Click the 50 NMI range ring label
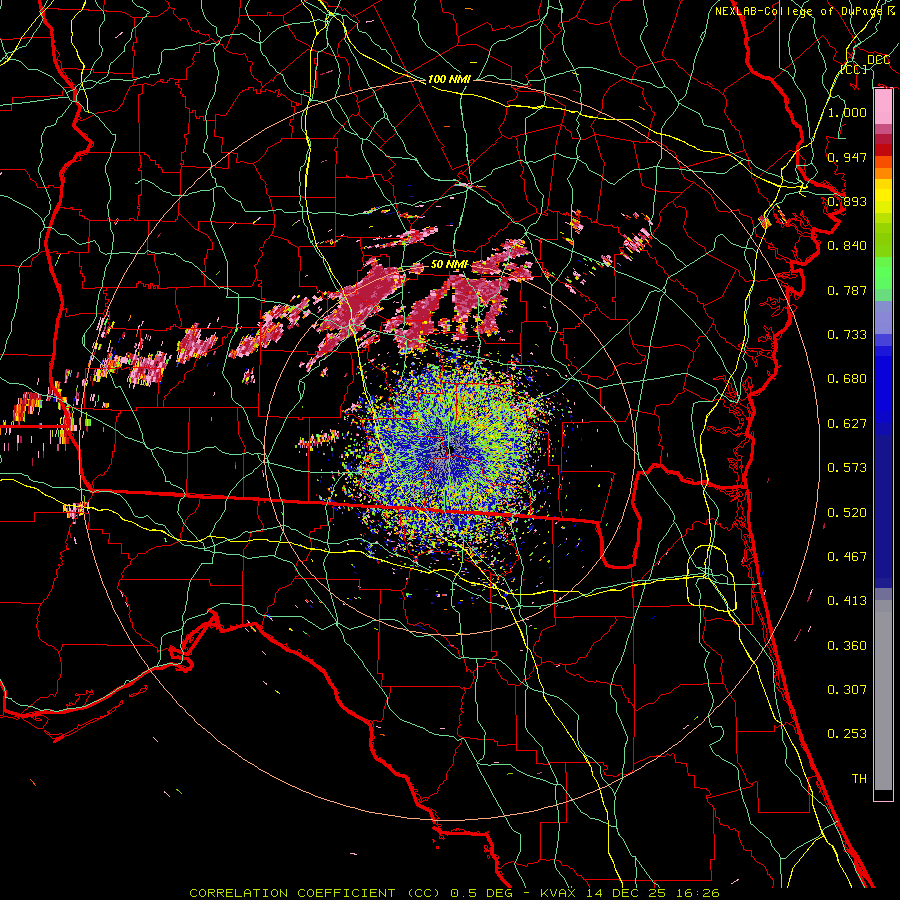The width and height of the screenshot is (900, 900). 449,264
